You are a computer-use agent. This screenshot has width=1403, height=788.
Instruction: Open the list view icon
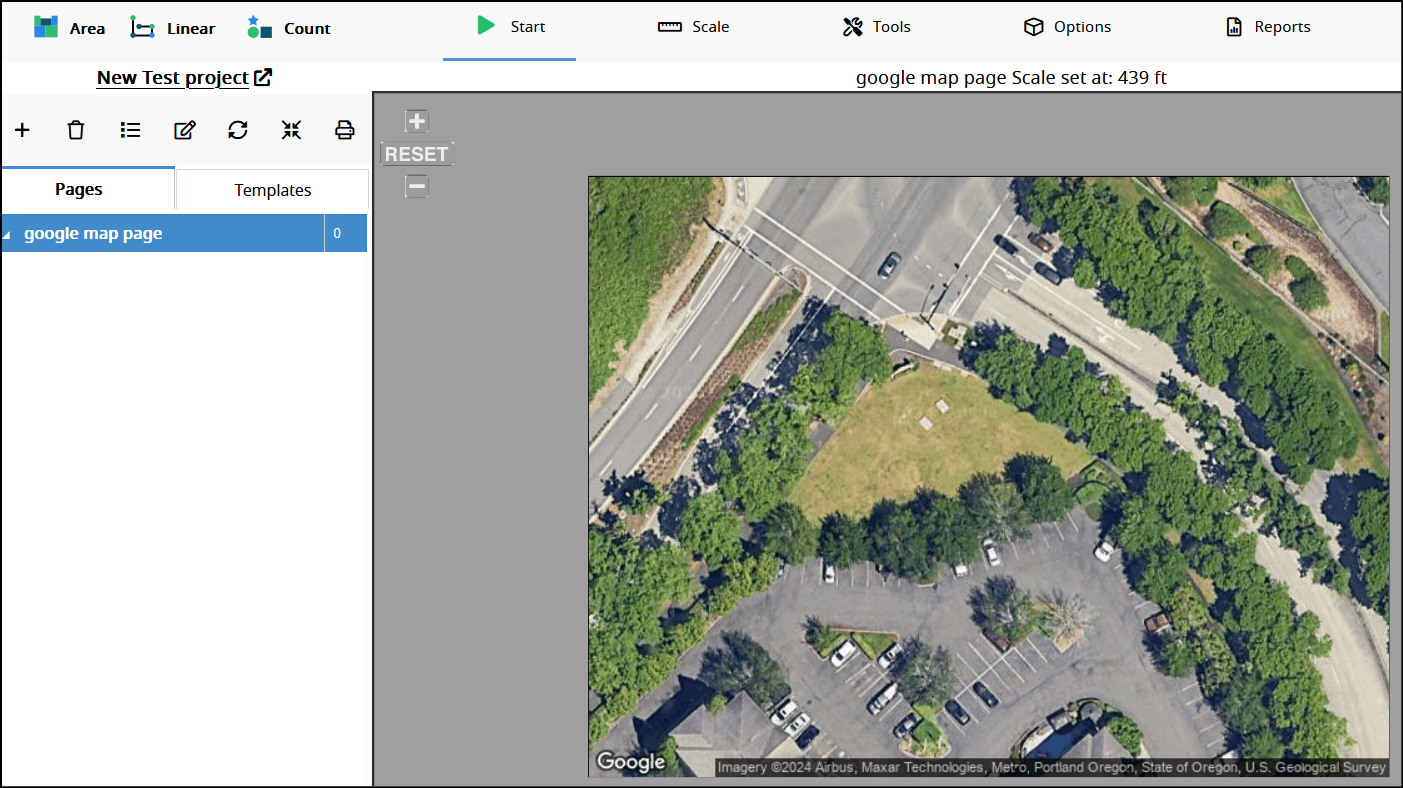pos(130,130)
